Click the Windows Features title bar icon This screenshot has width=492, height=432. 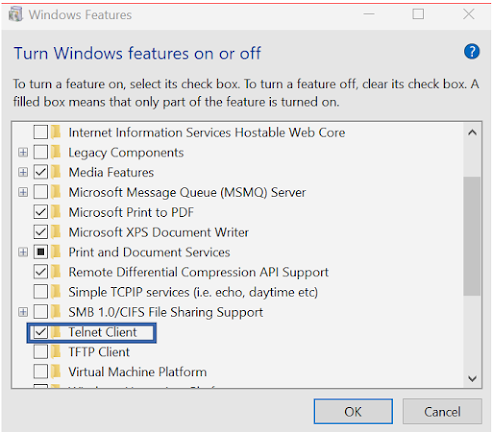[x=15, y=15]
